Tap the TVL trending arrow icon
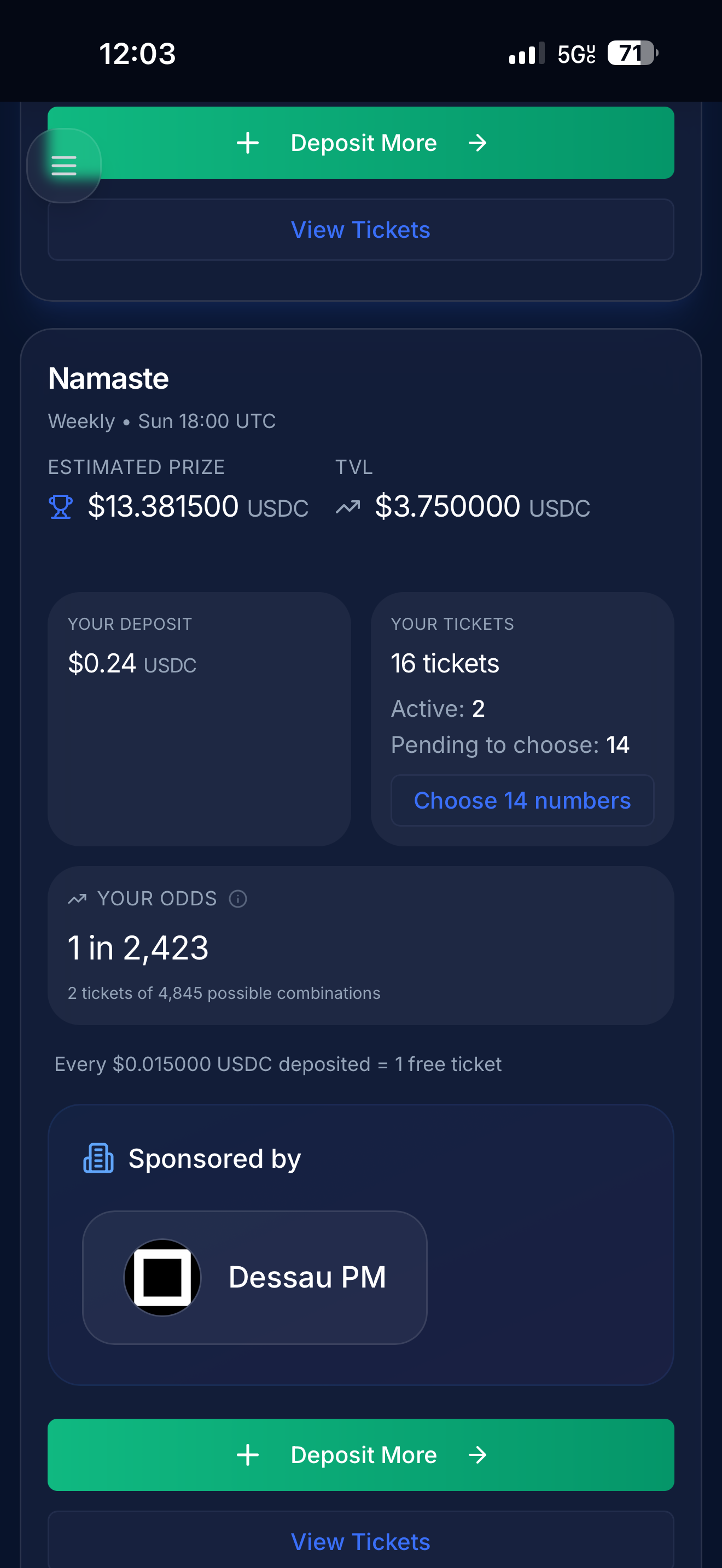Image resolution: width=722 pixels, height=1568 pixels. click(348, 506)
